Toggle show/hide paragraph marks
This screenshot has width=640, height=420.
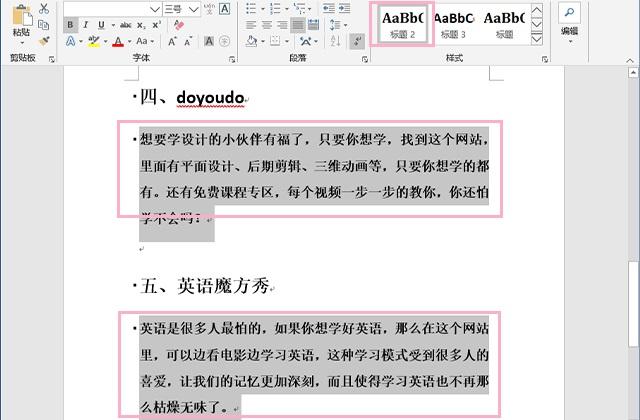point(357,42)
